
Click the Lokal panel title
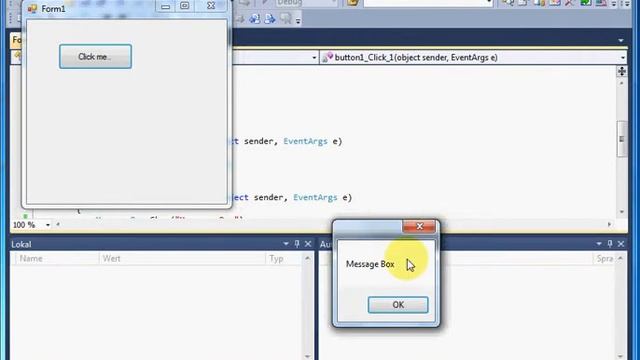point(21,244)
